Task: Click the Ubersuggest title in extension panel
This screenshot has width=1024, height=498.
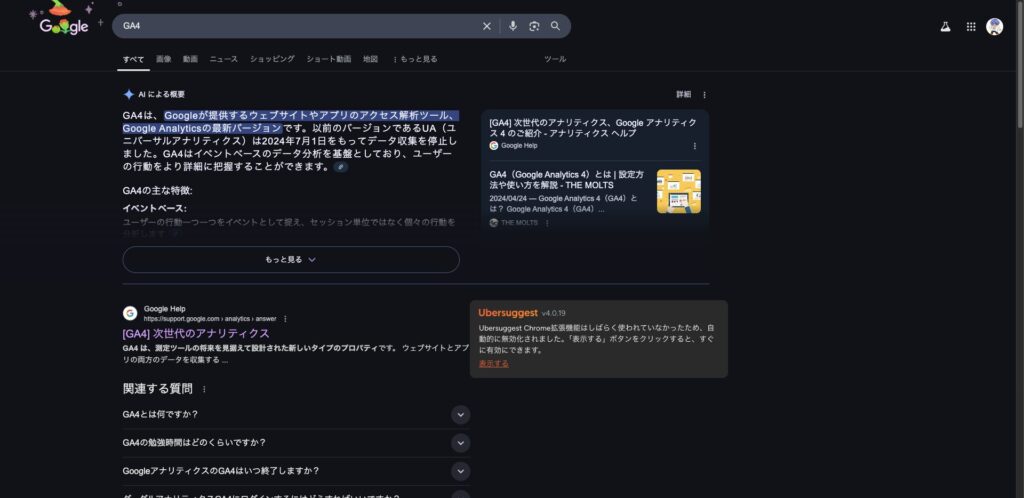Action: click(x=508, y=313)
